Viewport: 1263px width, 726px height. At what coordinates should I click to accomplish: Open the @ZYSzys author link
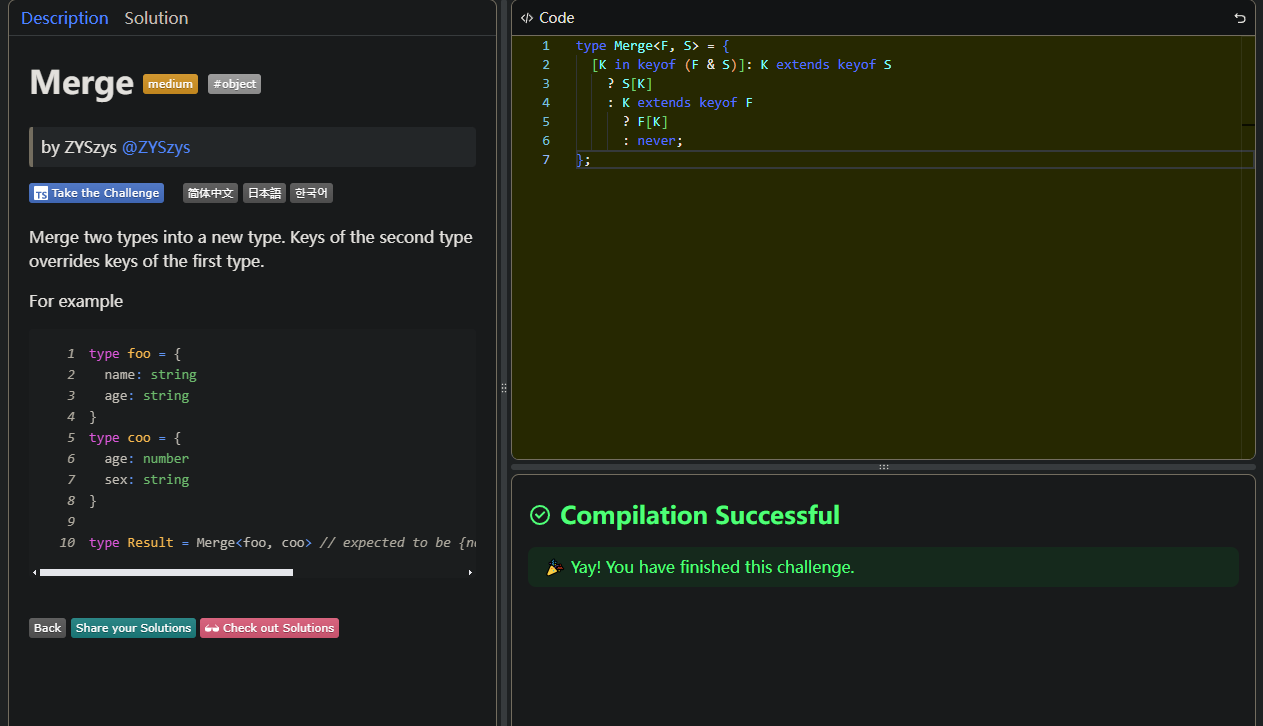click(x=156, y=147)
